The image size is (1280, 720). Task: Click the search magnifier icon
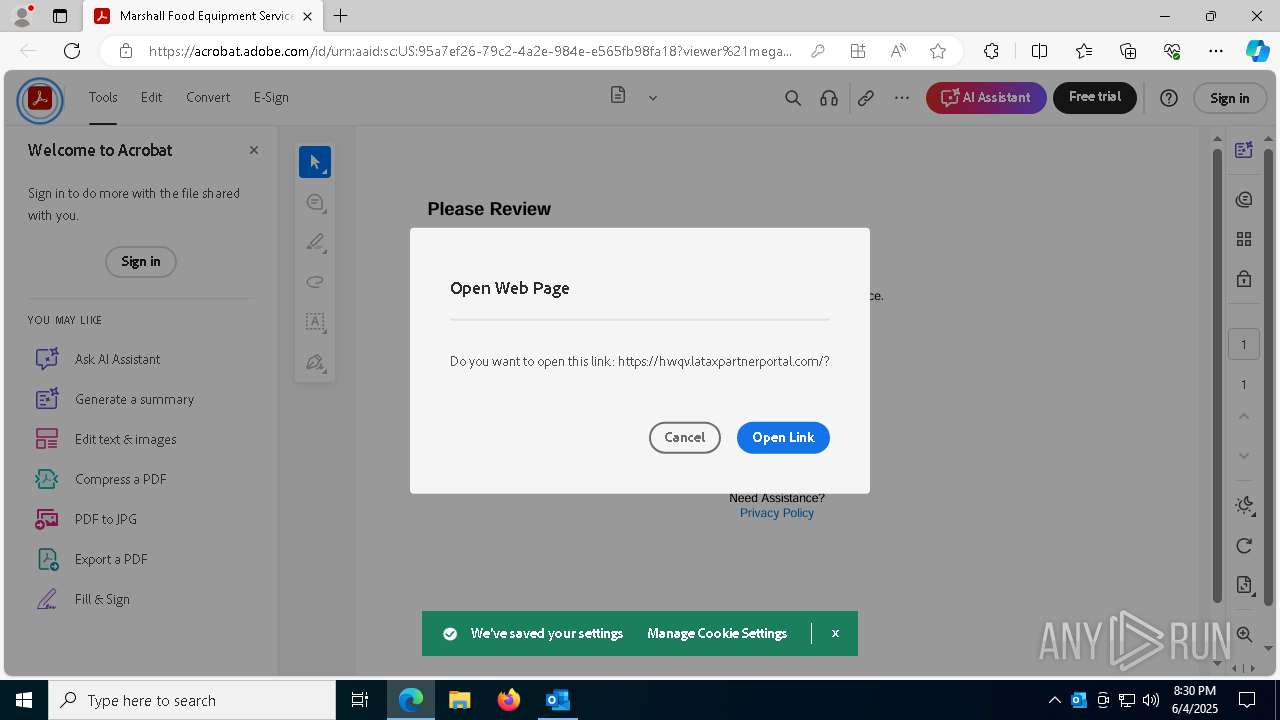click(793, 98)
